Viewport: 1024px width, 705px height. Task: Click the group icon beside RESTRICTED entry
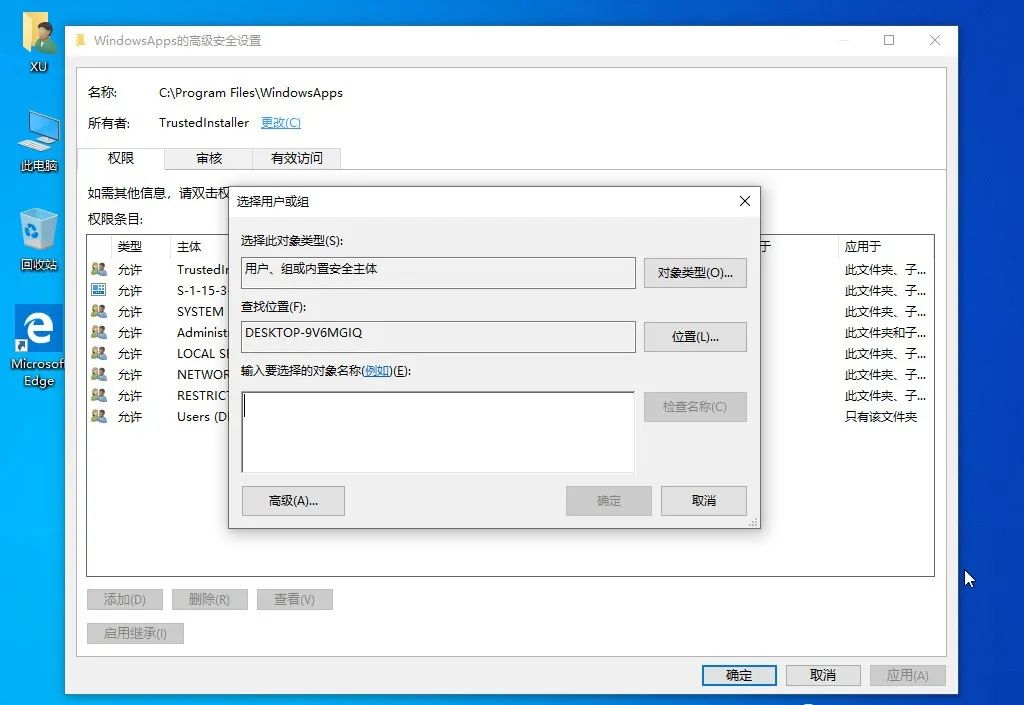coord(99,395)
